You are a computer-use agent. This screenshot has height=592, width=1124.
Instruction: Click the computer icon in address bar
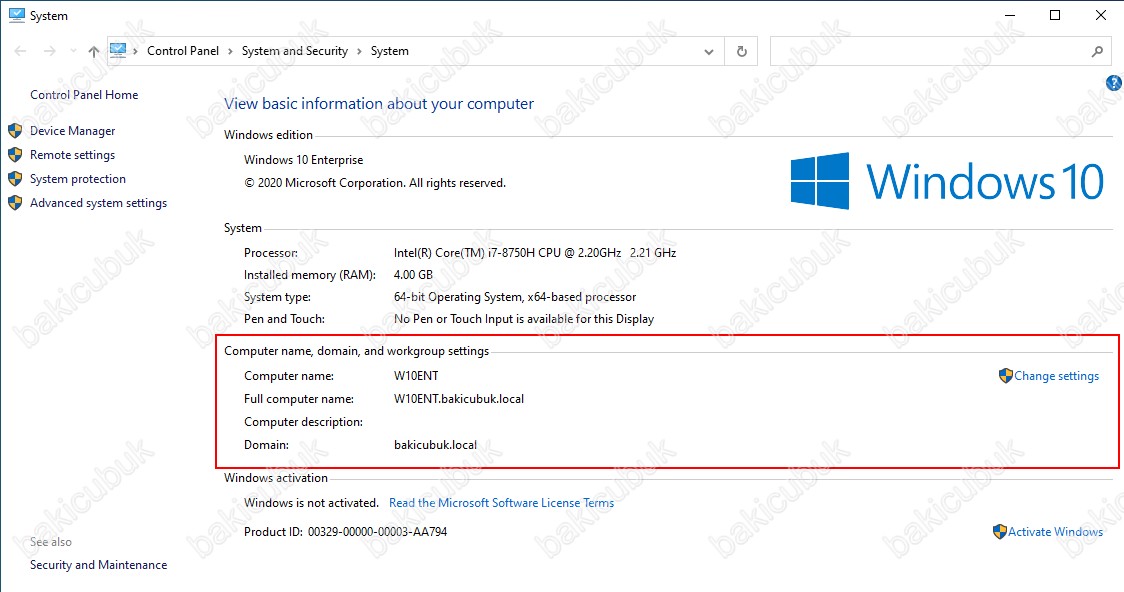point(118,50)
